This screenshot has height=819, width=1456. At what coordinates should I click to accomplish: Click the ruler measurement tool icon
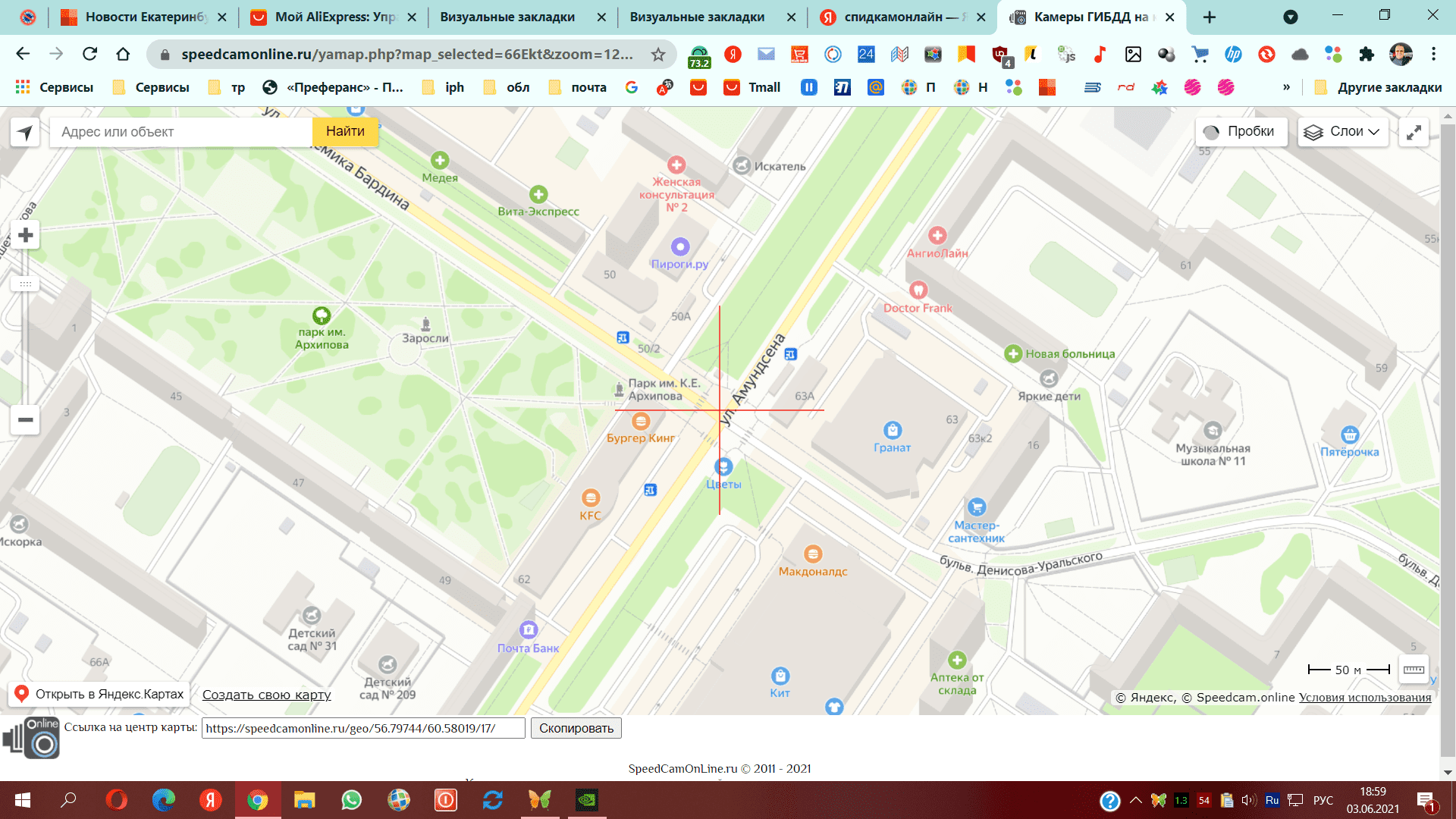pos(1414,669)
